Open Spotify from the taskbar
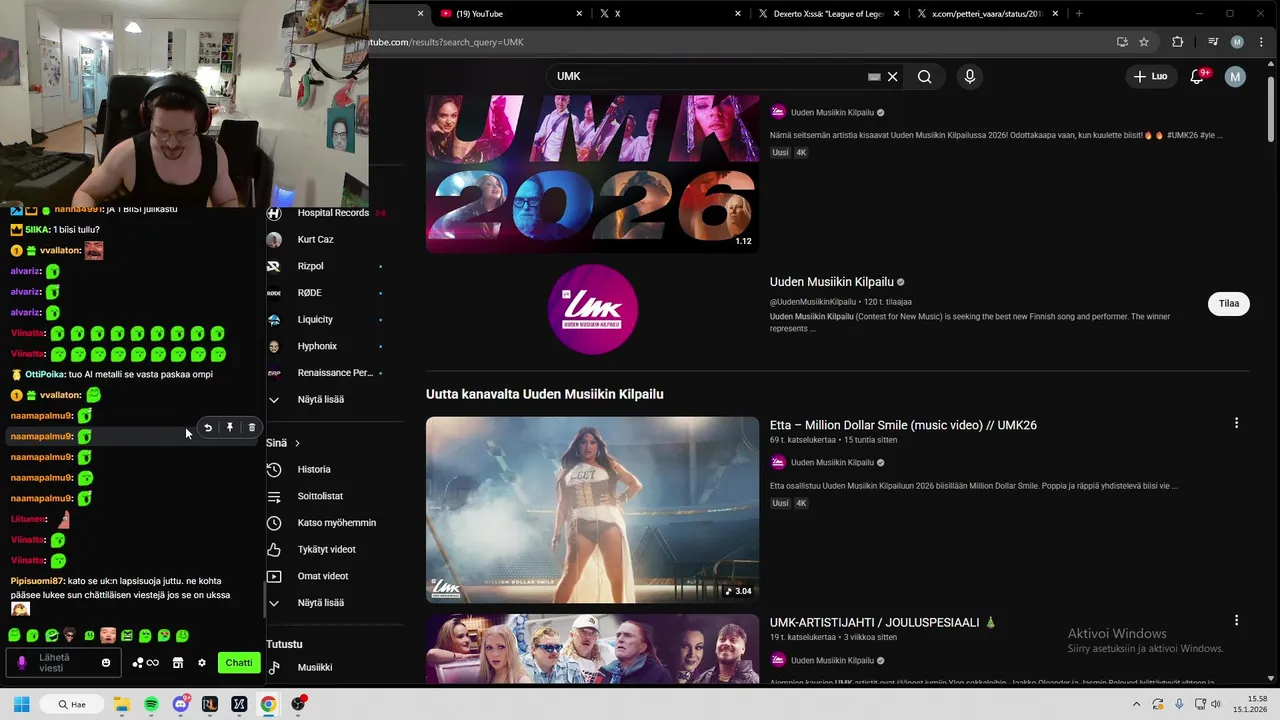Viewport: 1280px width, 720px height. (x=151, y=704)
